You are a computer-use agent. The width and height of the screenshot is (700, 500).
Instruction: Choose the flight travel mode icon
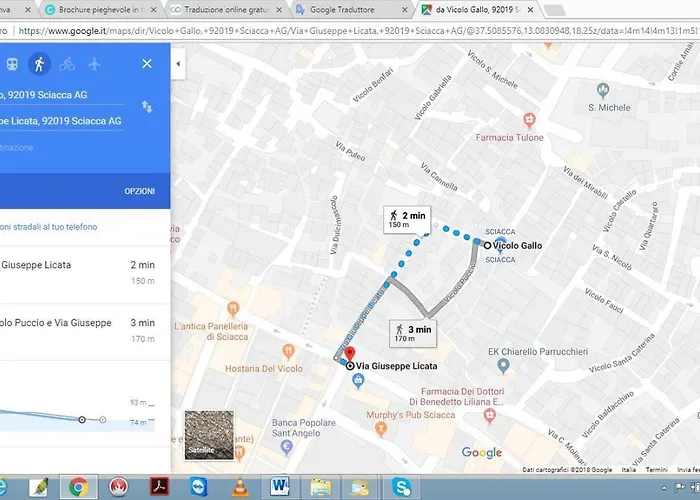coord(94,64)
